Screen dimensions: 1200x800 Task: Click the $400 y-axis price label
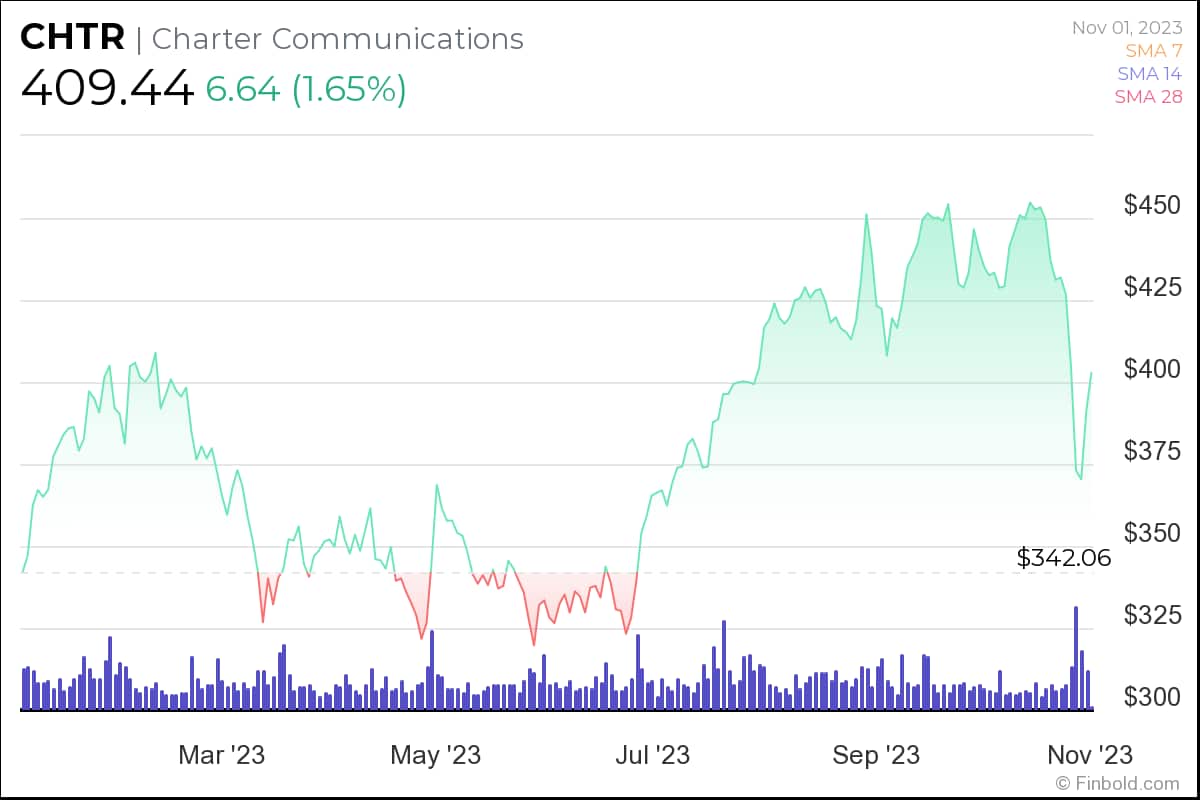[1151, 369]
